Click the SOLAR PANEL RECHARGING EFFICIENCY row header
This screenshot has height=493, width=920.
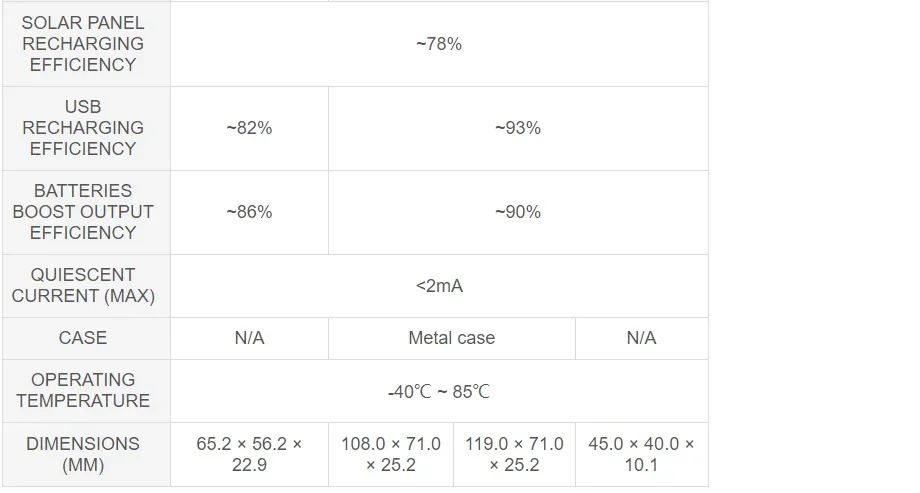(83, 43)
